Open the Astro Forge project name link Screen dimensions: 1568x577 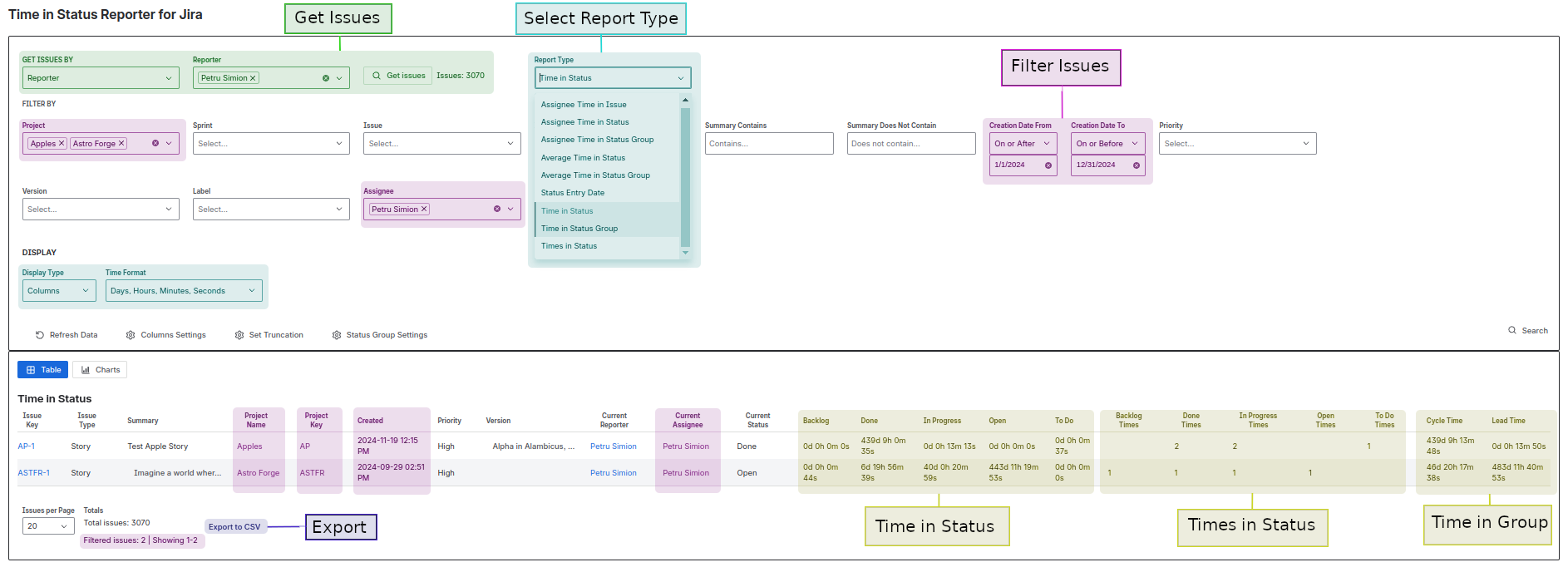tap(258, 473)
